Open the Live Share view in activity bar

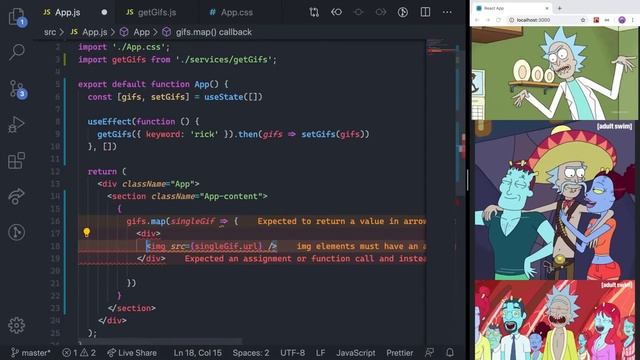click(17, 196)
